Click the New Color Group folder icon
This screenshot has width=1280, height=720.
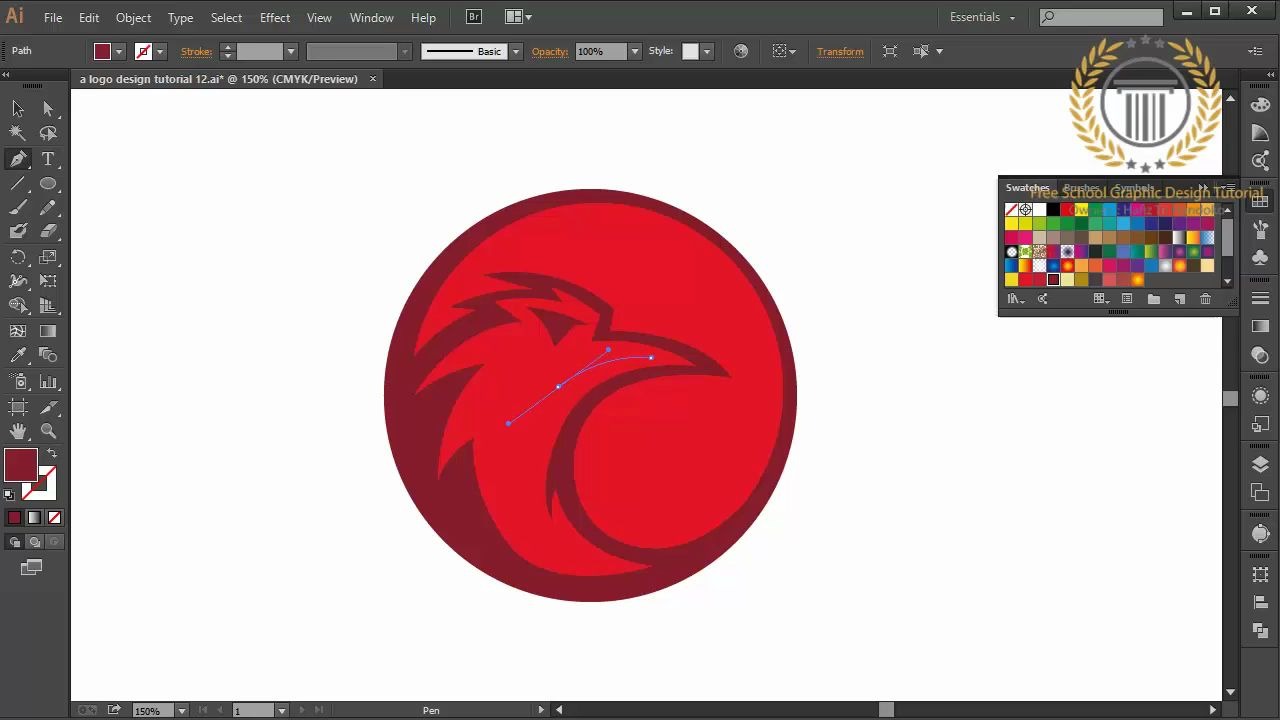(x=1153, y=298)
